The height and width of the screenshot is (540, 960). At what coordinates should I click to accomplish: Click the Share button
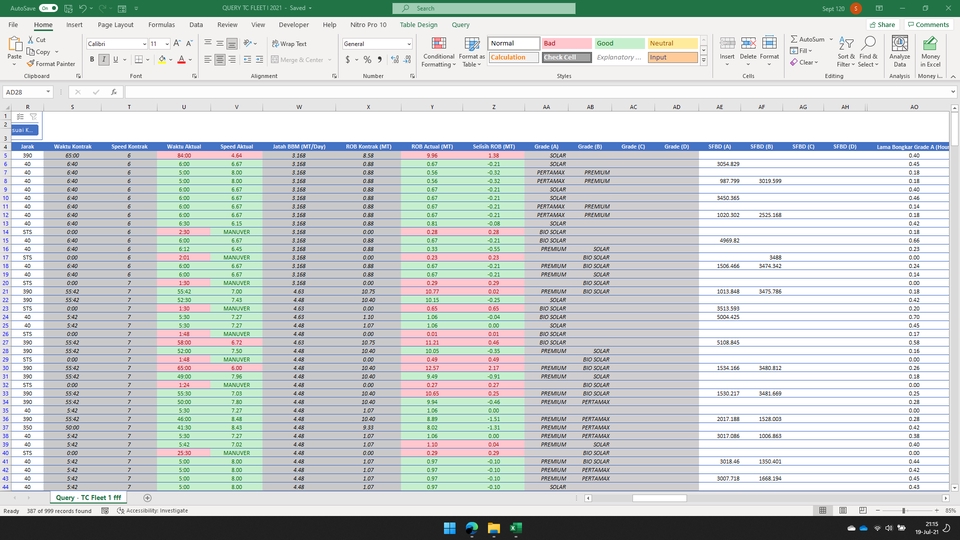[882, 24]
